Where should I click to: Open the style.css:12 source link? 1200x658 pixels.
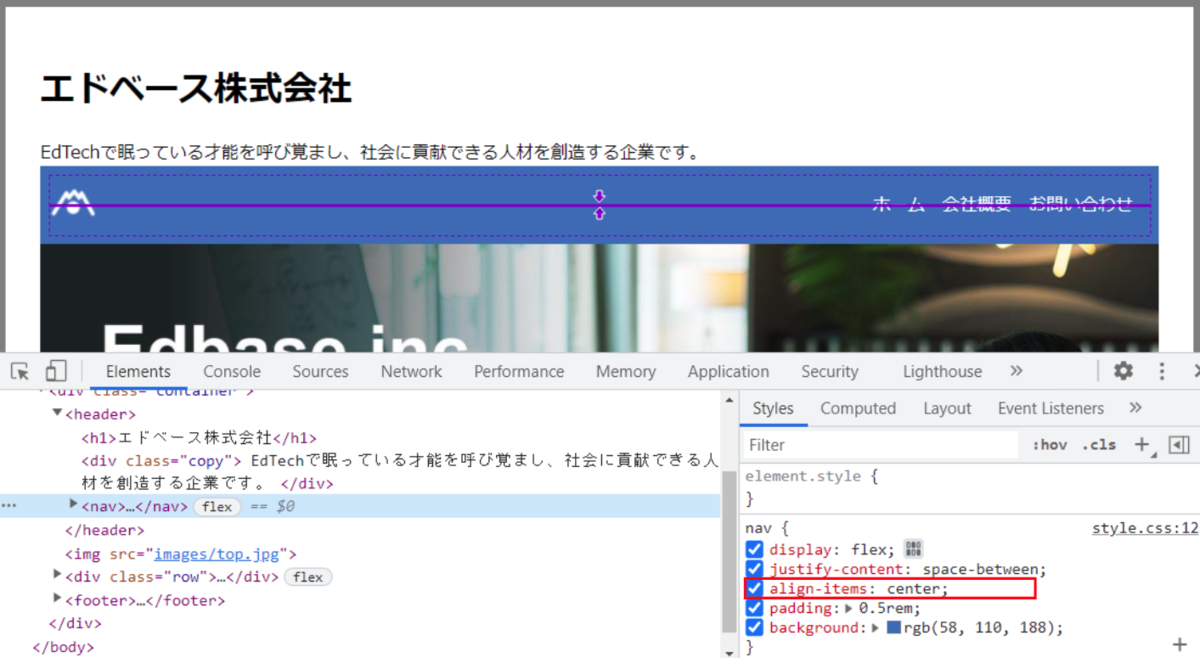pos(1145,528)
